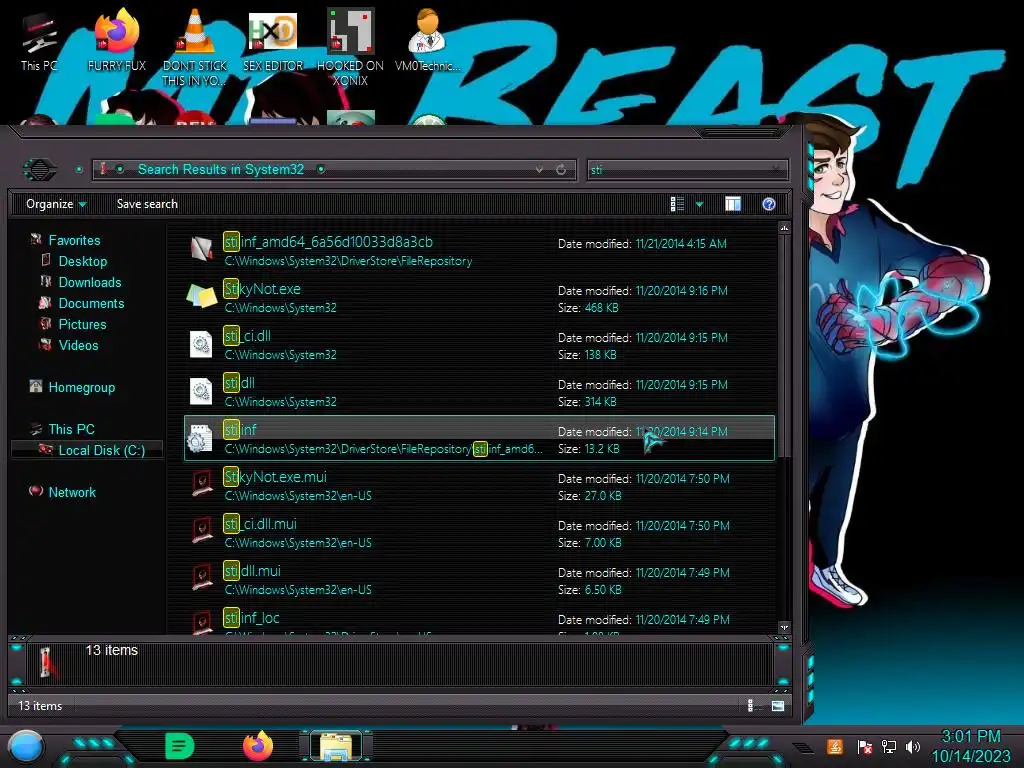Go to Videos in Favorites
Image resolution: width=1024 pixels, height=768 pixels.
click(78, 345)
